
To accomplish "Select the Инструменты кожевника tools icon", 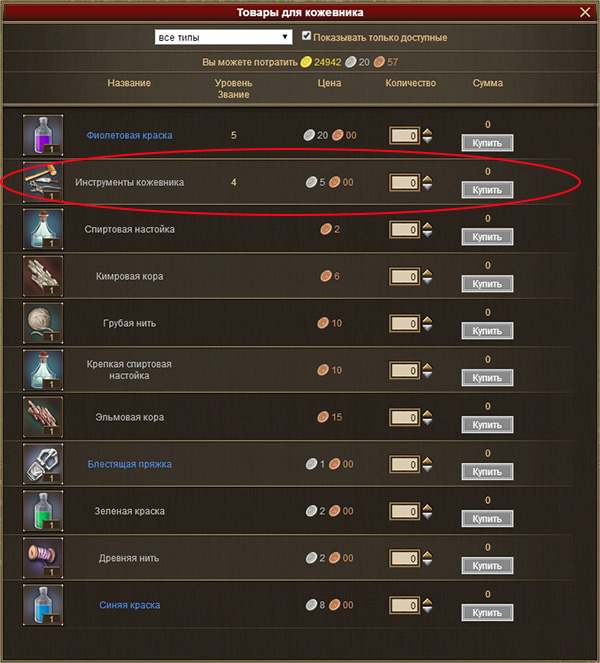I will [x=43, y=182].
